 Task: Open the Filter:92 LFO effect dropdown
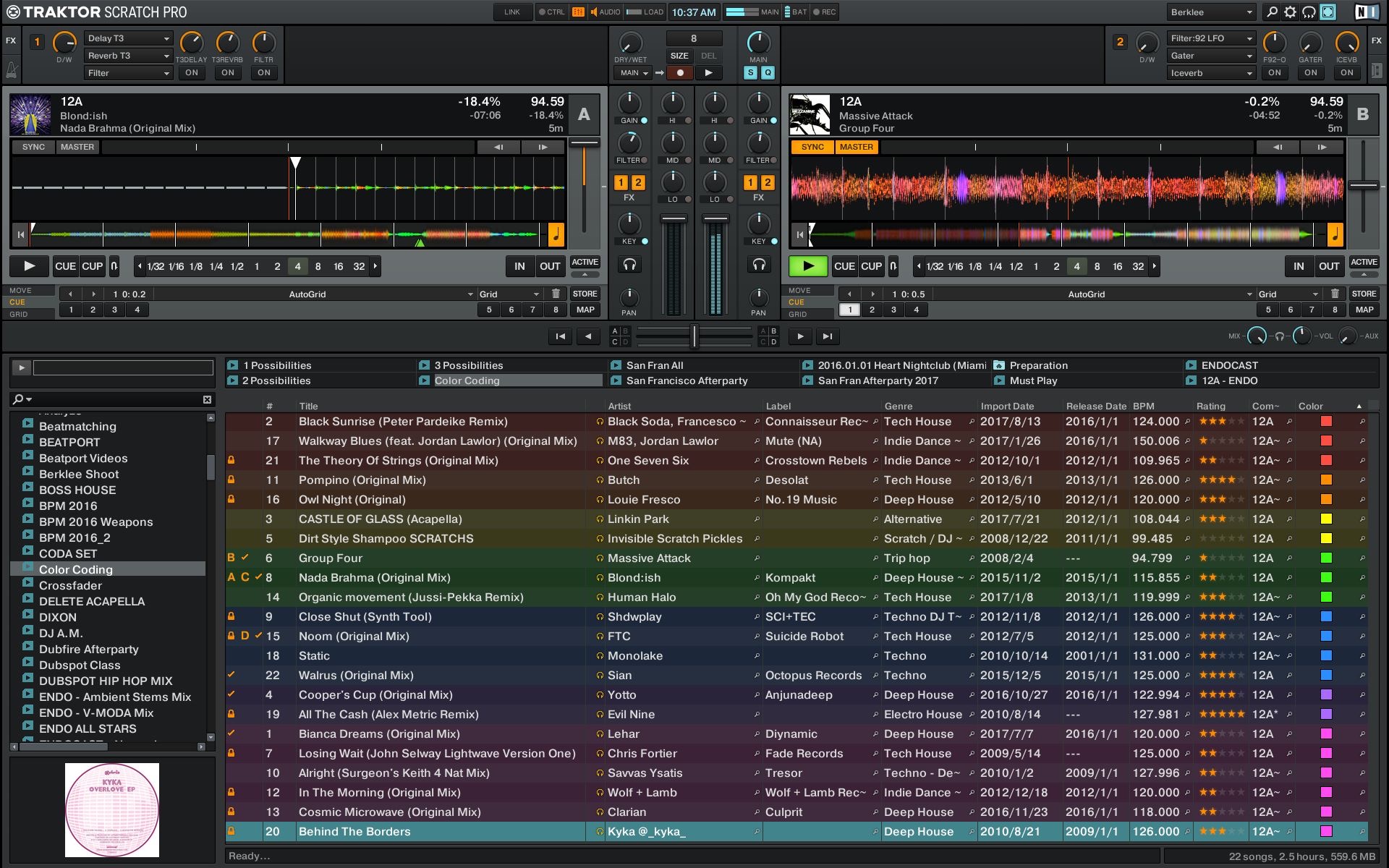(1210, 38)
